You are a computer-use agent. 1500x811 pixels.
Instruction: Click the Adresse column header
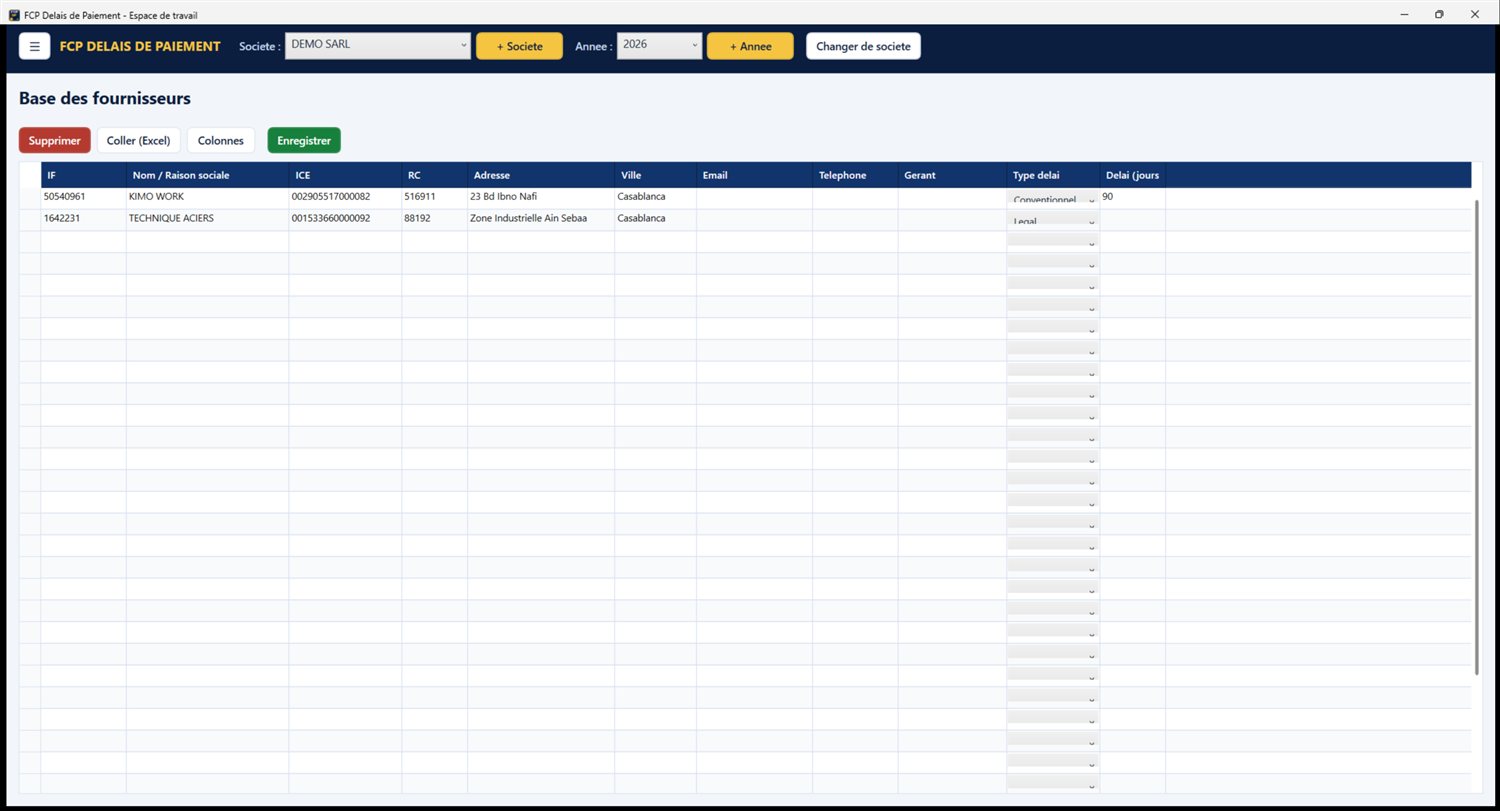541,175
